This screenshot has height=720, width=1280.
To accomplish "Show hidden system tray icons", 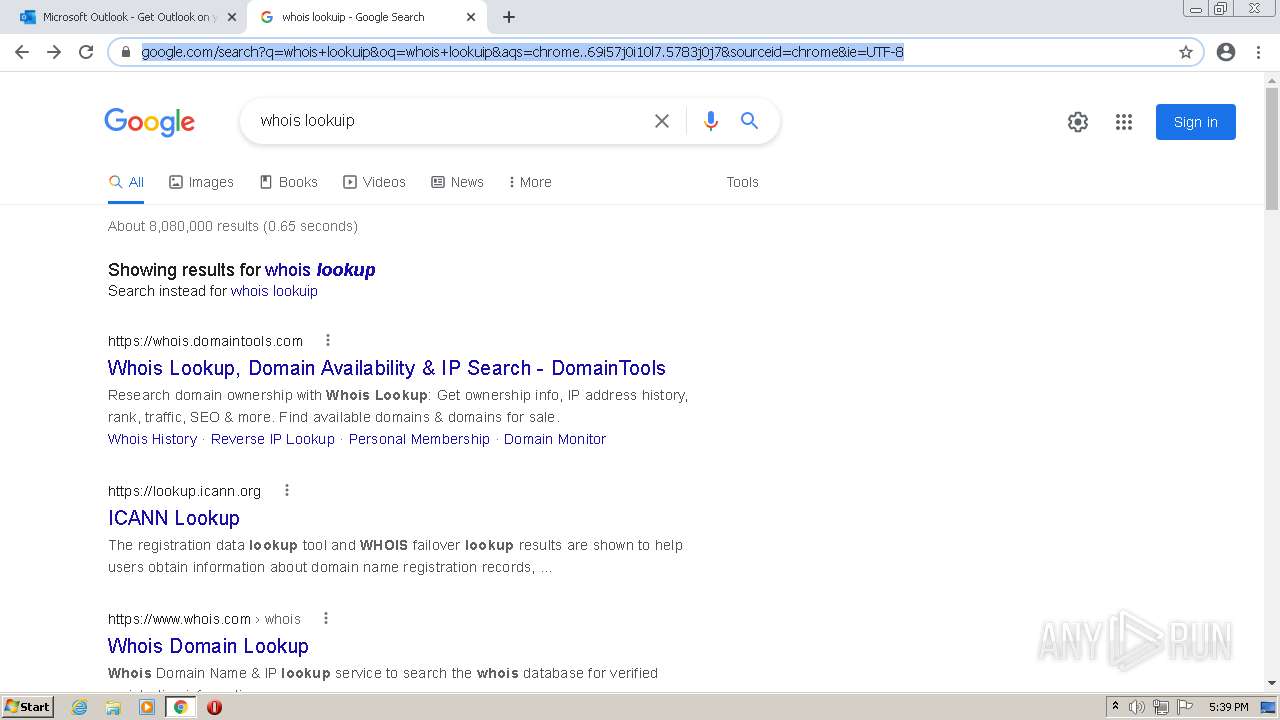I will [1115, 707].
